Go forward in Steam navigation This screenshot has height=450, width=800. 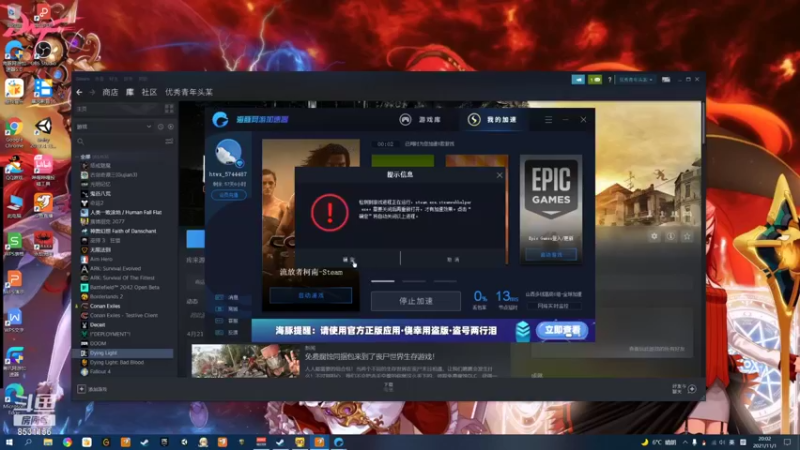(92, 92)
